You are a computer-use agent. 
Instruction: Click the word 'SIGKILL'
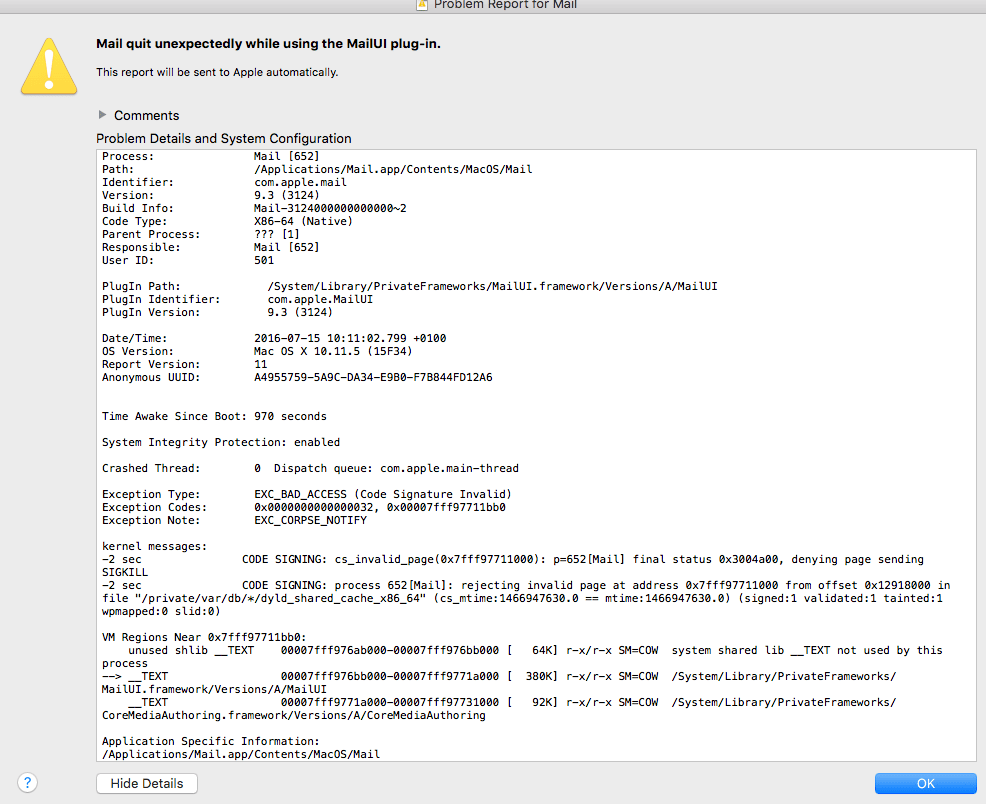click(x=125, y=572)
